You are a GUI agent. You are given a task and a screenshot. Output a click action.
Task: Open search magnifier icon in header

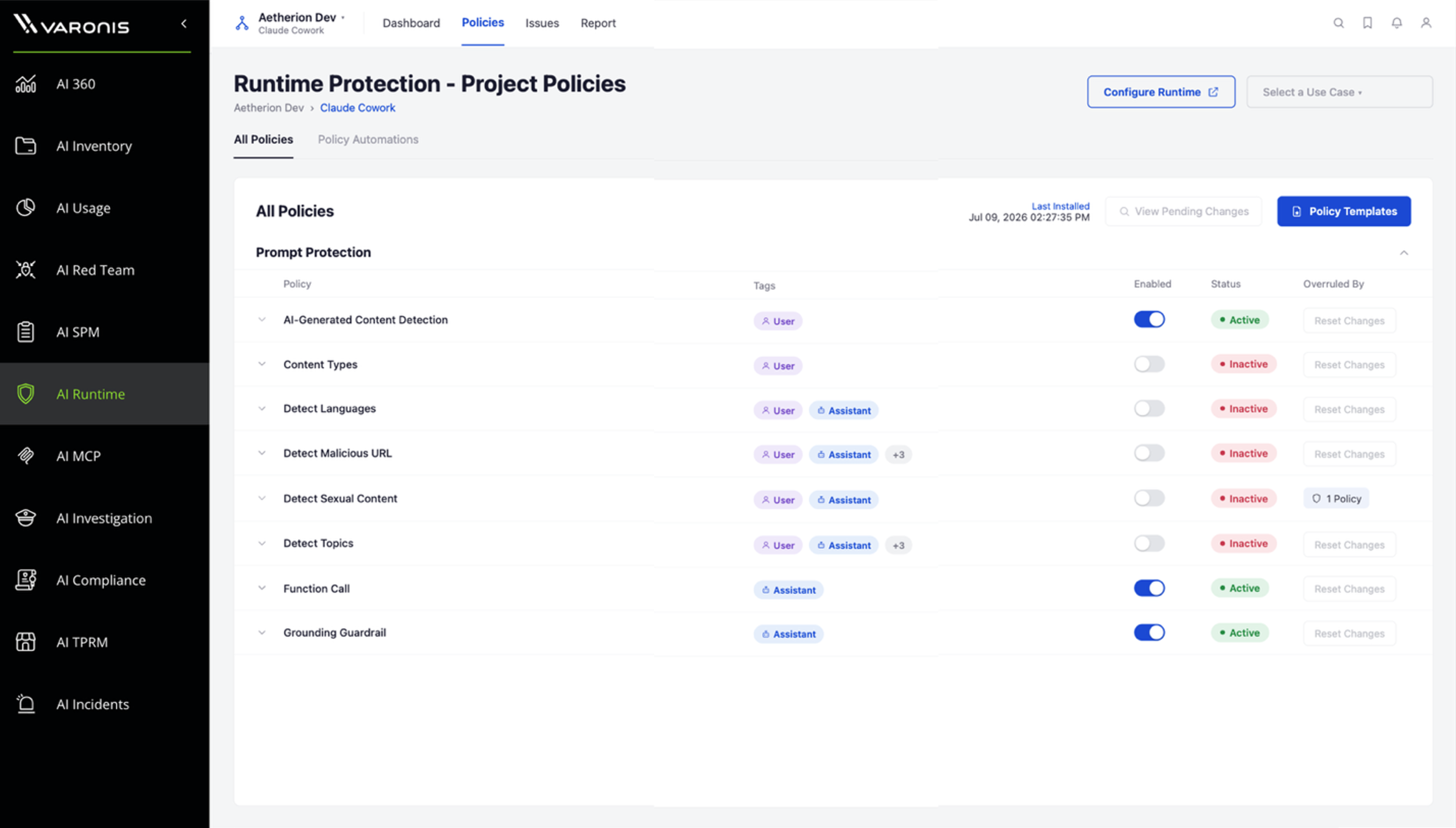(x=1338, y=23)
